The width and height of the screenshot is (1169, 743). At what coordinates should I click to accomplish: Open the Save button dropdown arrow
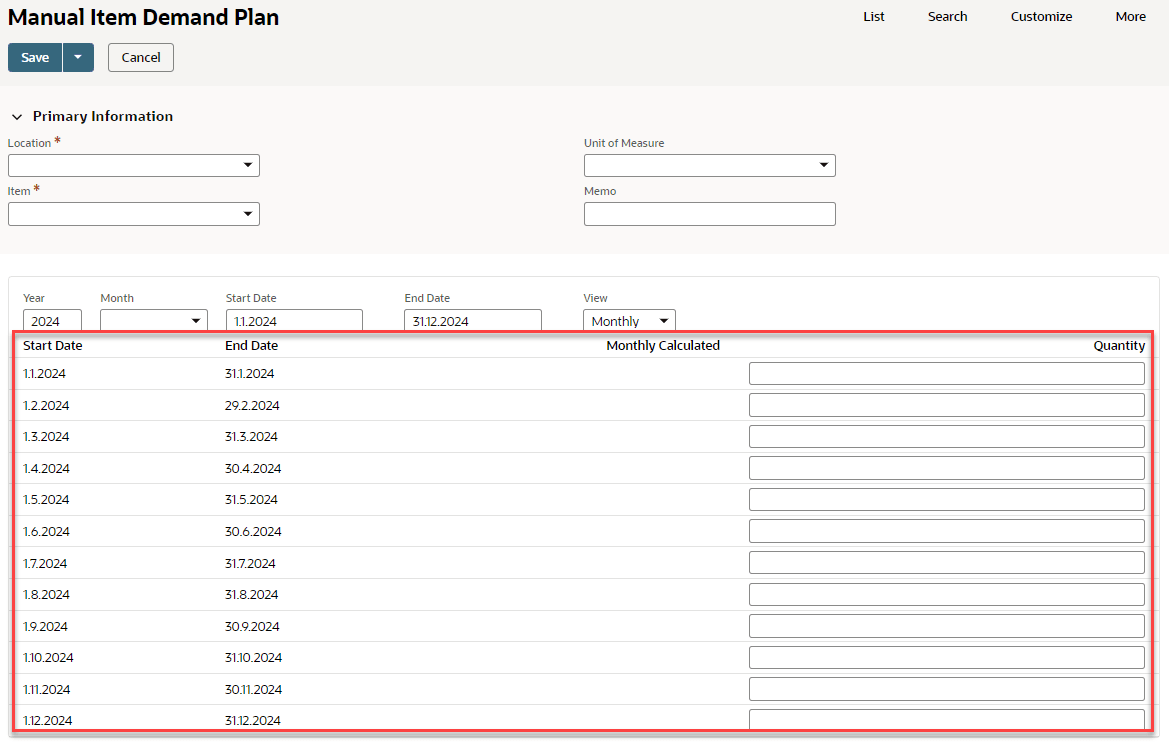(x=78, y=57)
